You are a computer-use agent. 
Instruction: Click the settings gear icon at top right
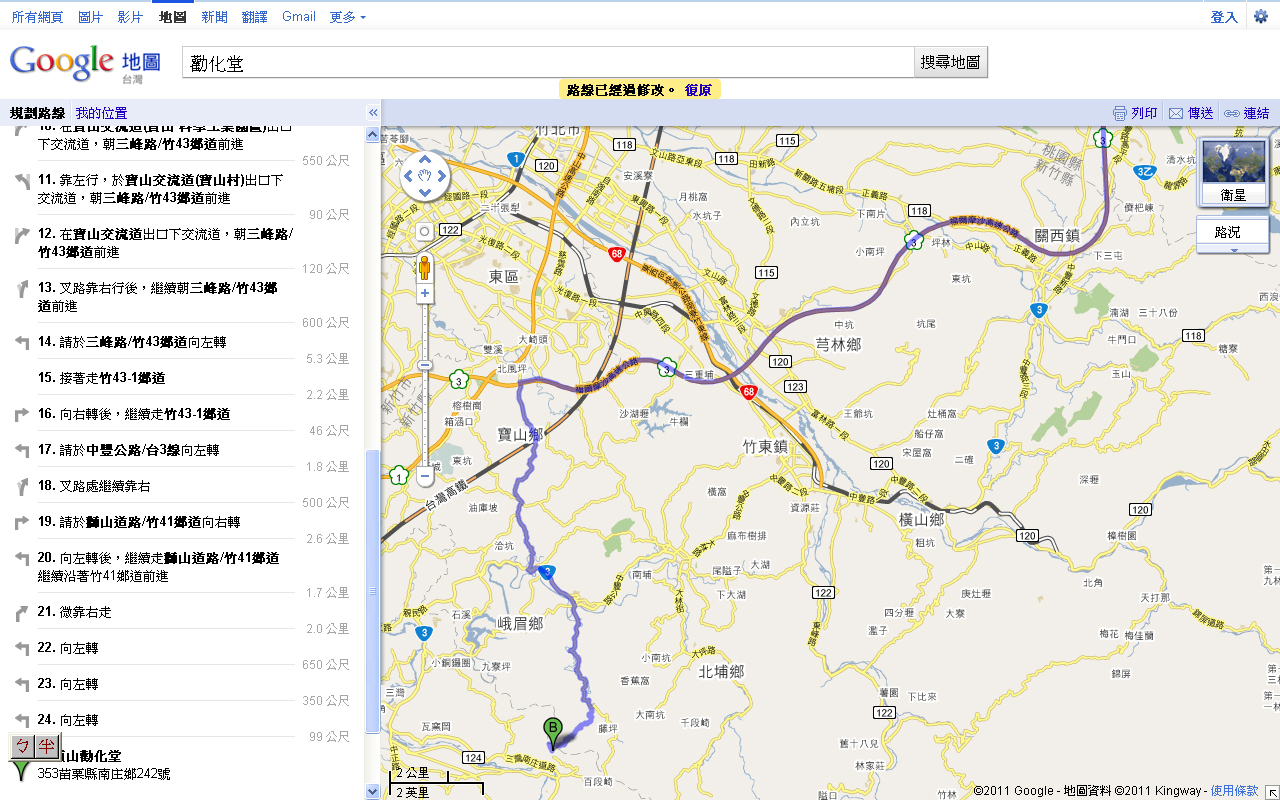coord(1261,16)
